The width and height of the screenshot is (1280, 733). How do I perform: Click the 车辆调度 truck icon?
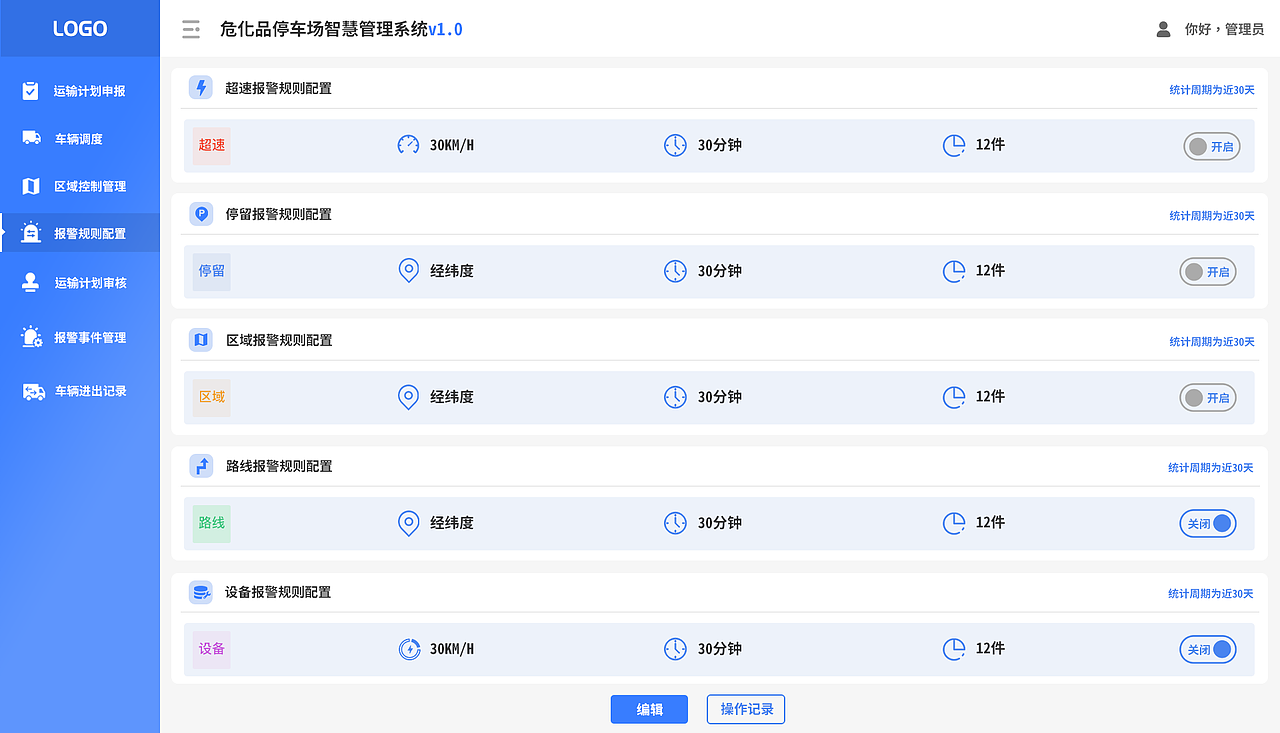[31, 138]
